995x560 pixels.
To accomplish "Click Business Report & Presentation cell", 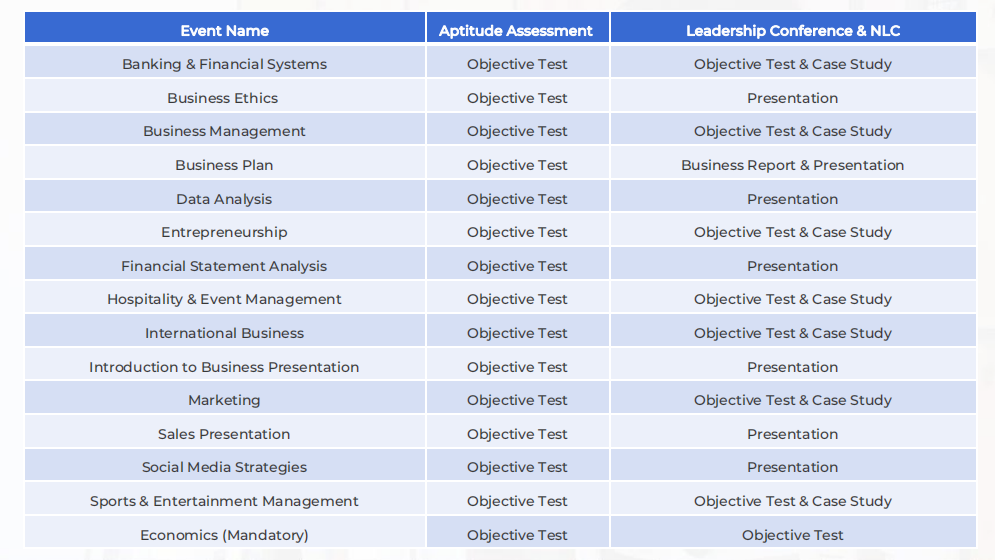I will click(793, 165).
